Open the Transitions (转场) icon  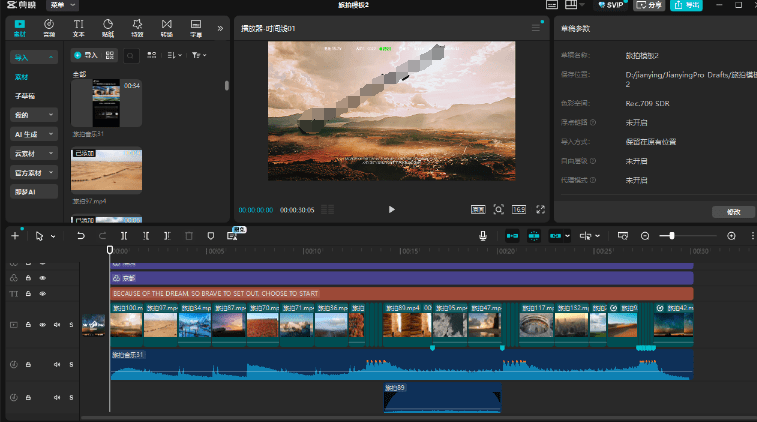click(x=165, y=25)
